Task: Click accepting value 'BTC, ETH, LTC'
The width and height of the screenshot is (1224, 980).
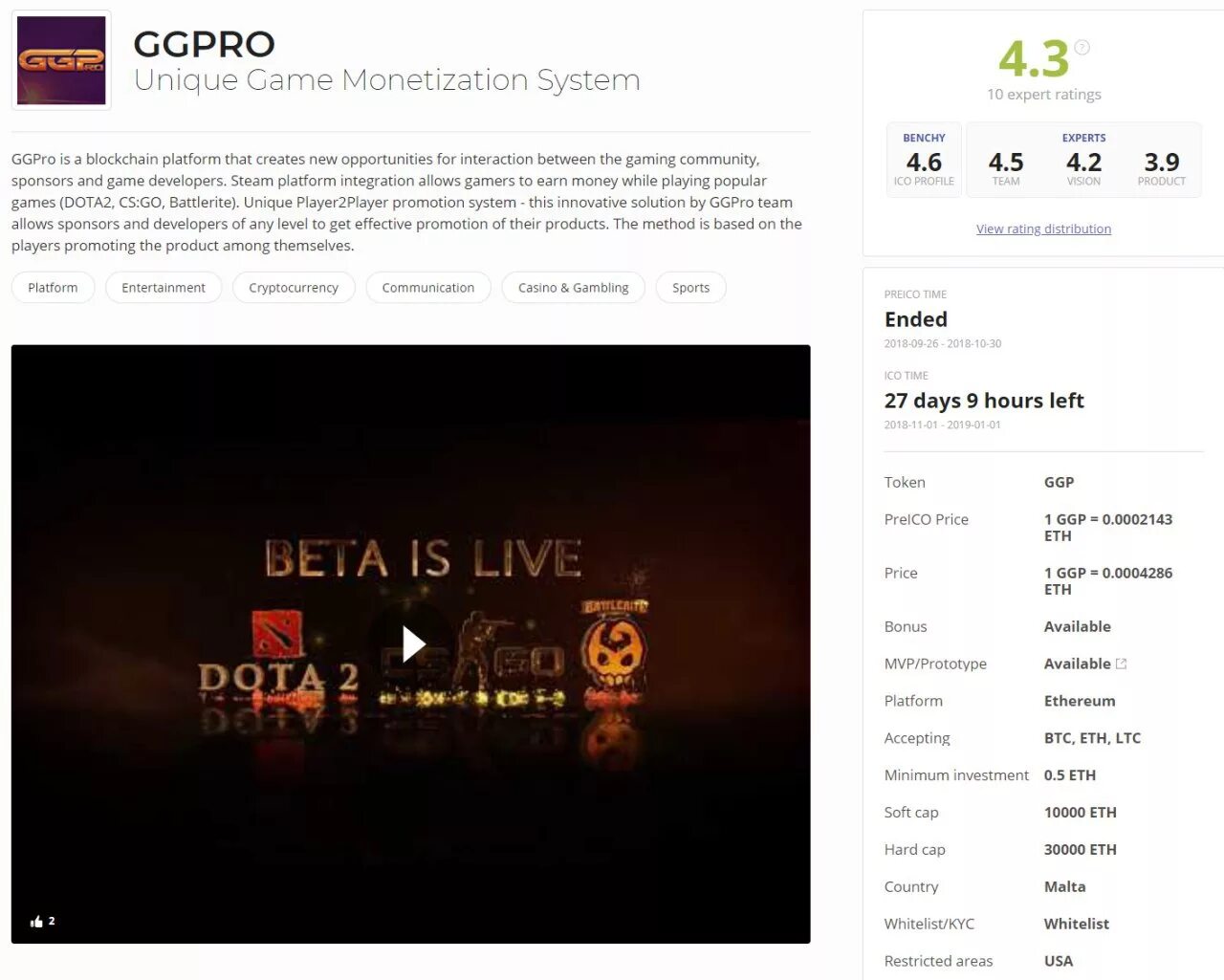Action: click(x=1092, y=738)
